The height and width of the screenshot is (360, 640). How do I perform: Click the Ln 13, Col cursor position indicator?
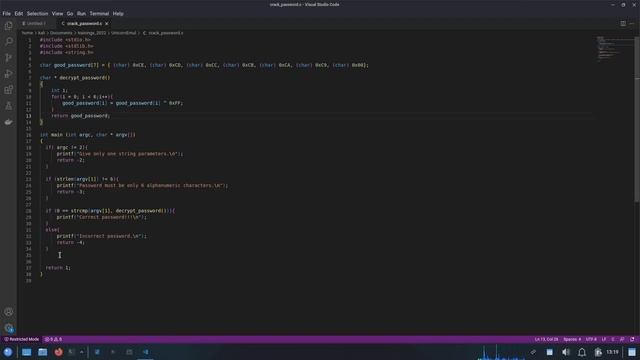546,339
